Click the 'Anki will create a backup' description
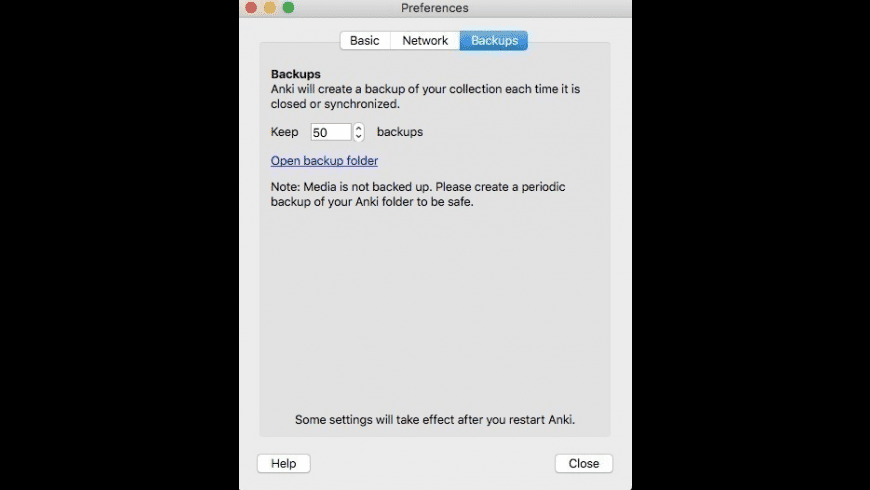Image resolution: width=870 pixels, height=490 pixels. [425, 97]
